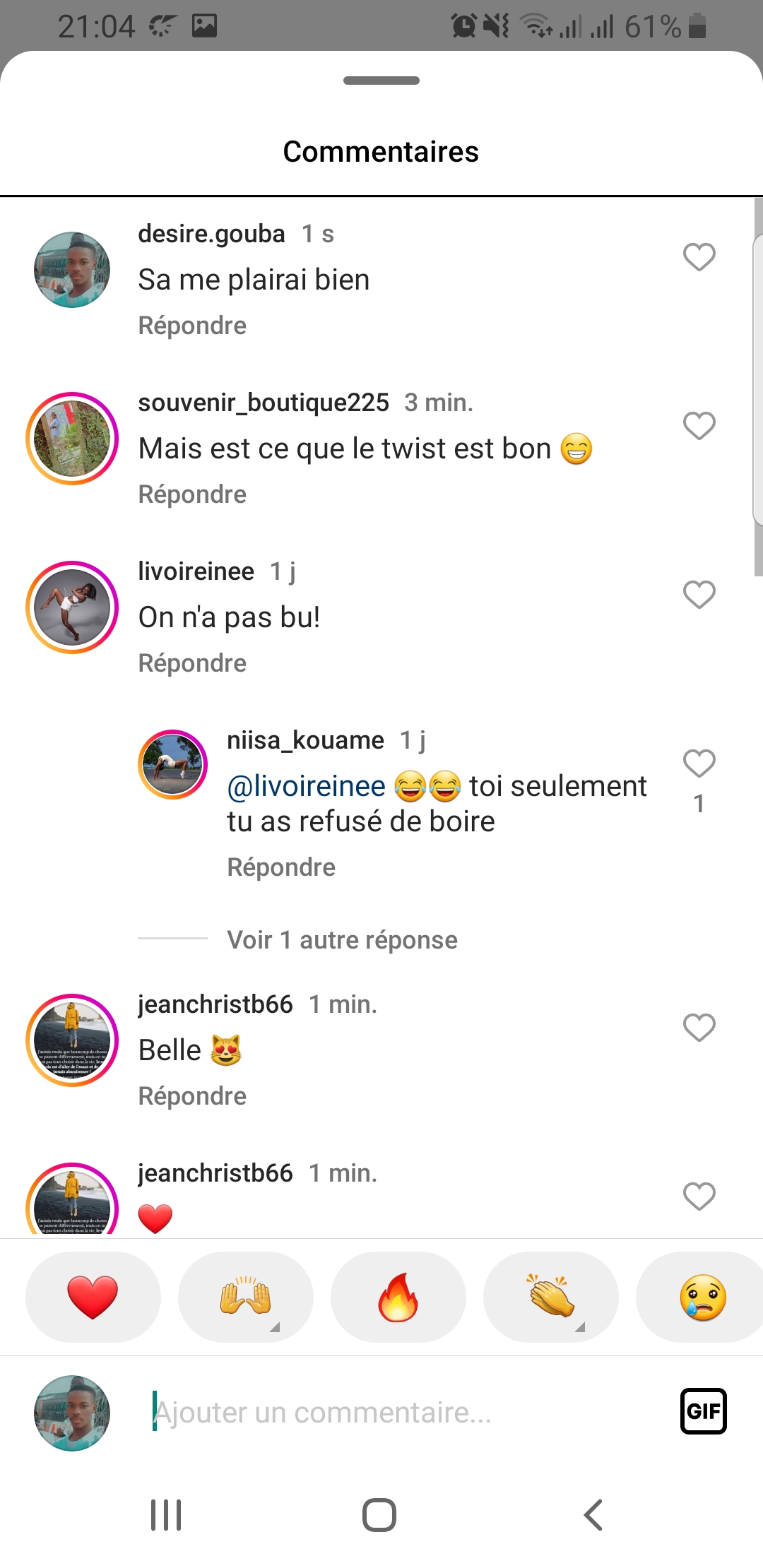Tap the sheet drag handle above Commentaires
The height and width of the screenshot is (1568, 763).
click(x=381, y=81)
